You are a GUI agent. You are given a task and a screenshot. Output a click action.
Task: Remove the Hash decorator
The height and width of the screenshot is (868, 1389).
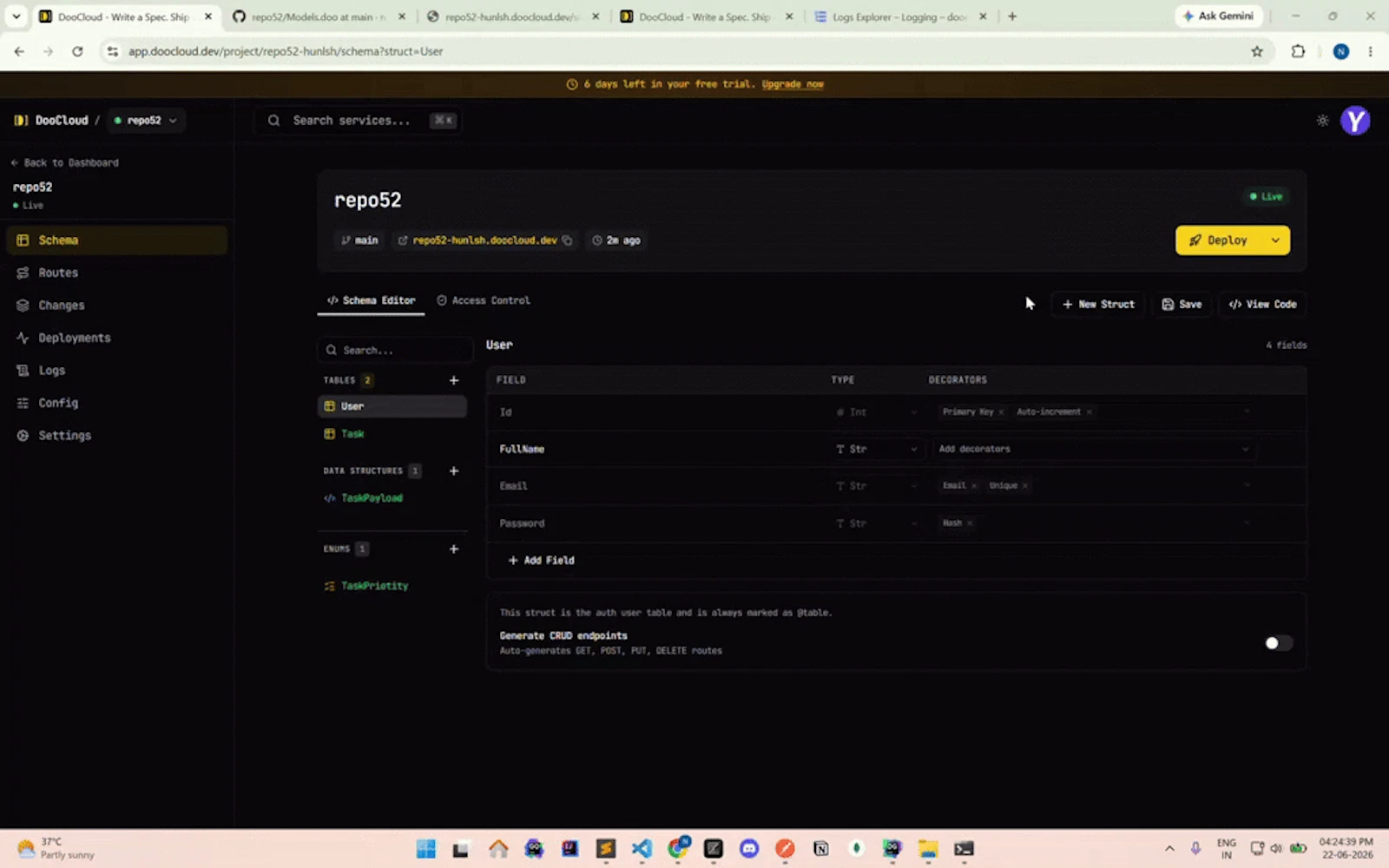point(970,523)
